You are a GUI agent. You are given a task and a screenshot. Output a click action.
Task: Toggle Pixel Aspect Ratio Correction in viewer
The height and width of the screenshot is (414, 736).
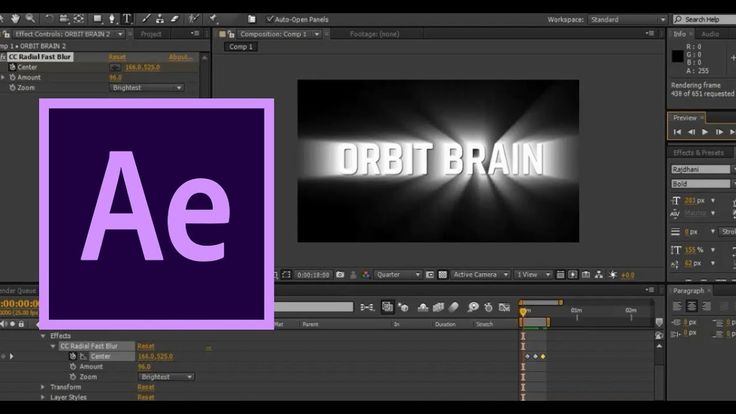(560, 275)
